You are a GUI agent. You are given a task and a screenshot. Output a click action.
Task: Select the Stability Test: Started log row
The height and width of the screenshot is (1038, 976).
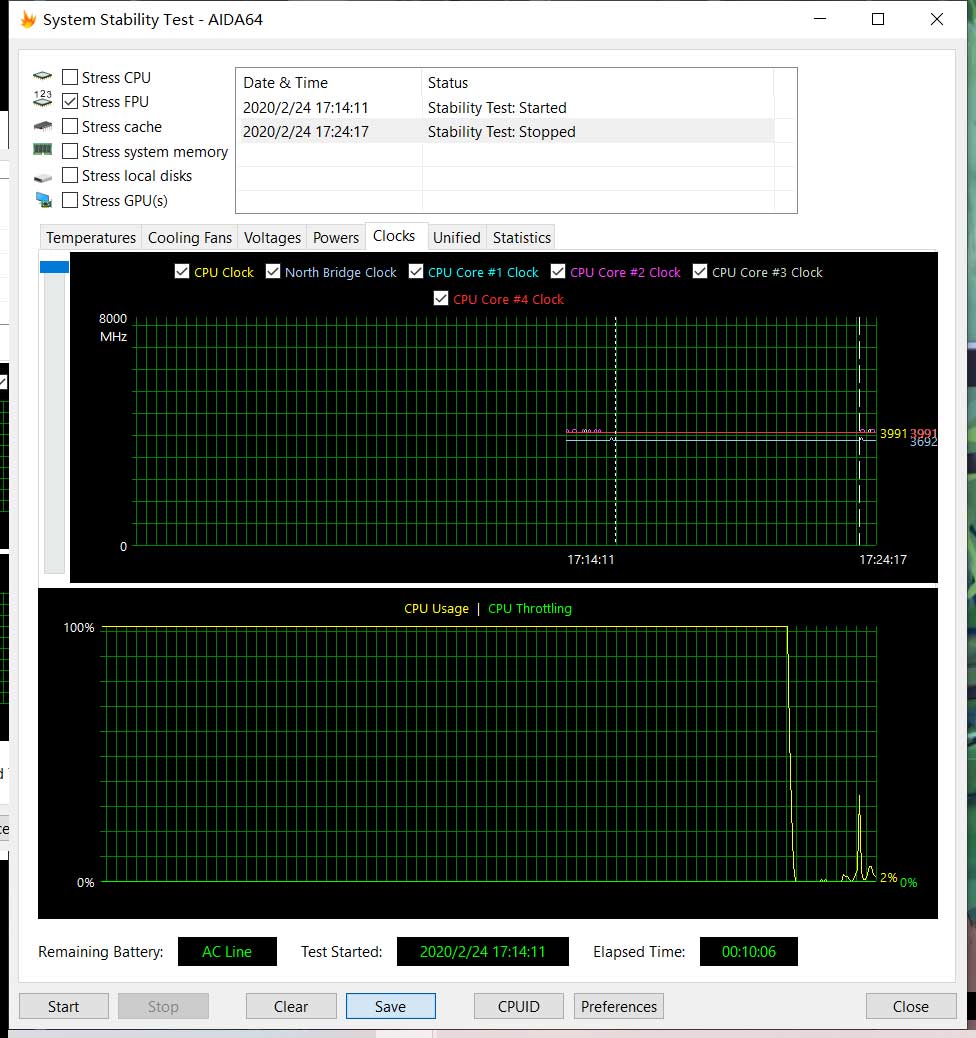[508, 107]
